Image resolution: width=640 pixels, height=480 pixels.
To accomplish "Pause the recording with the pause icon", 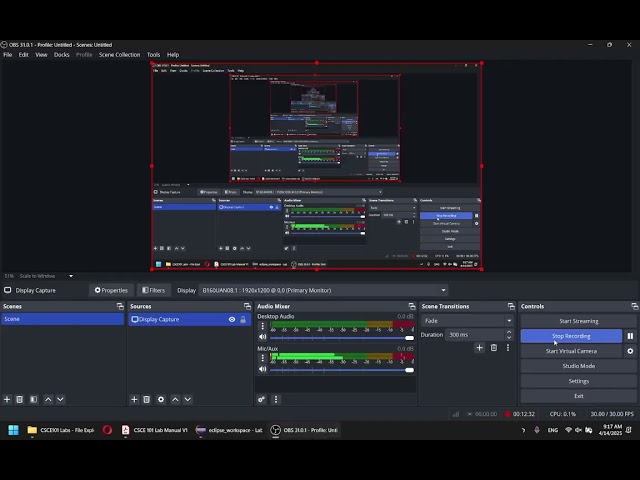I will (x=630, y=336).
